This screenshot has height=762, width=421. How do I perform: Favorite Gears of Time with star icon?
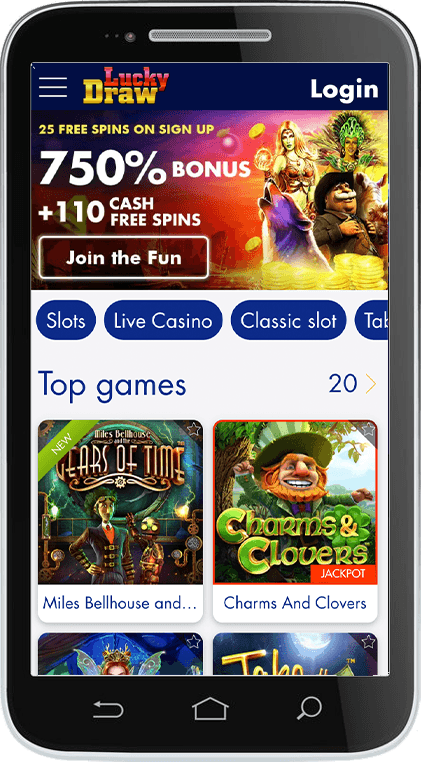pyautogui.click(x=193, y=429)
